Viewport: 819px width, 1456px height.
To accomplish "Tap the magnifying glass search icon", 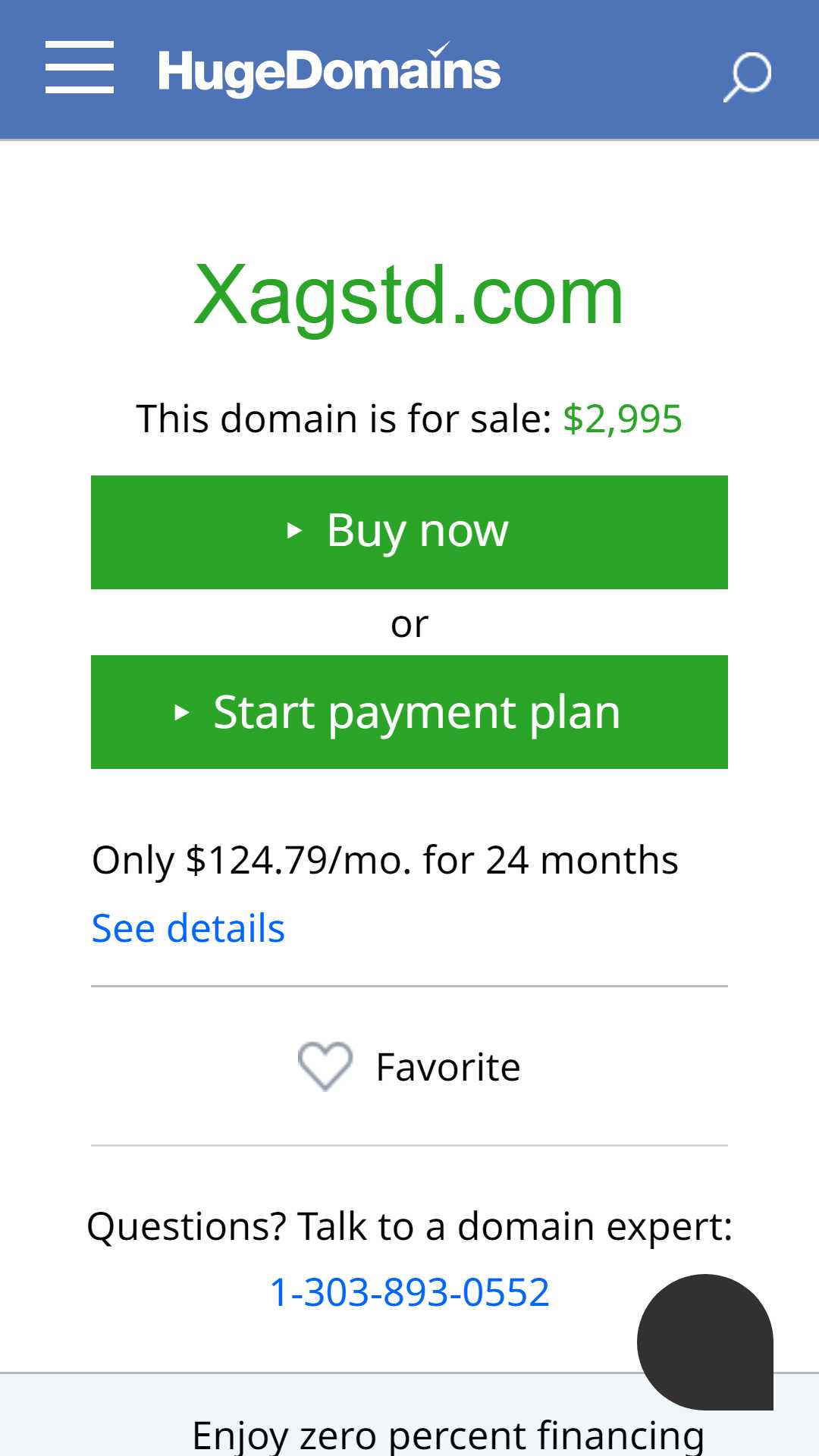I will click(747, 76).
